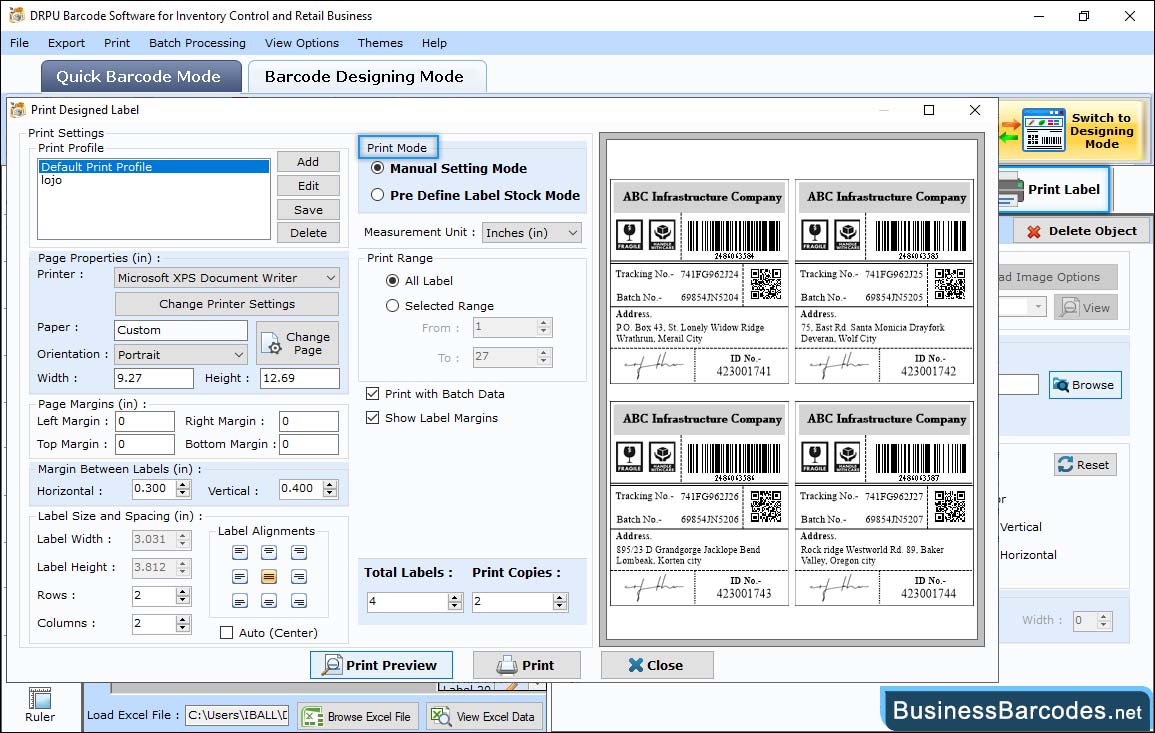Viewport: 1155px width, 733px height.
Task: Click the Close button in dialog
Action: click(x=656, y=665)
